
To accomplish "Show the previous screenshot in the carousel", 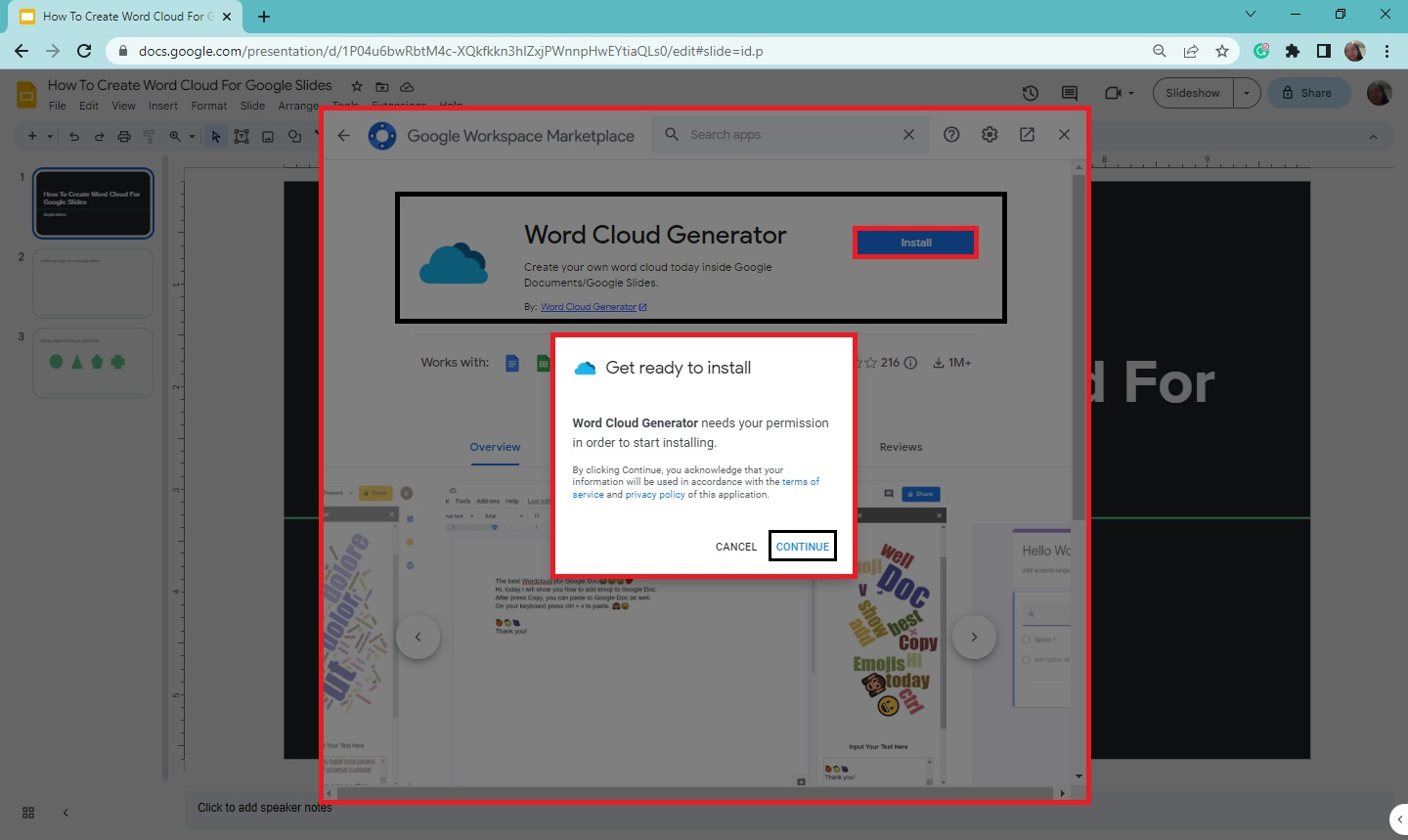I will pyautogui.click(x=418, y=638).
